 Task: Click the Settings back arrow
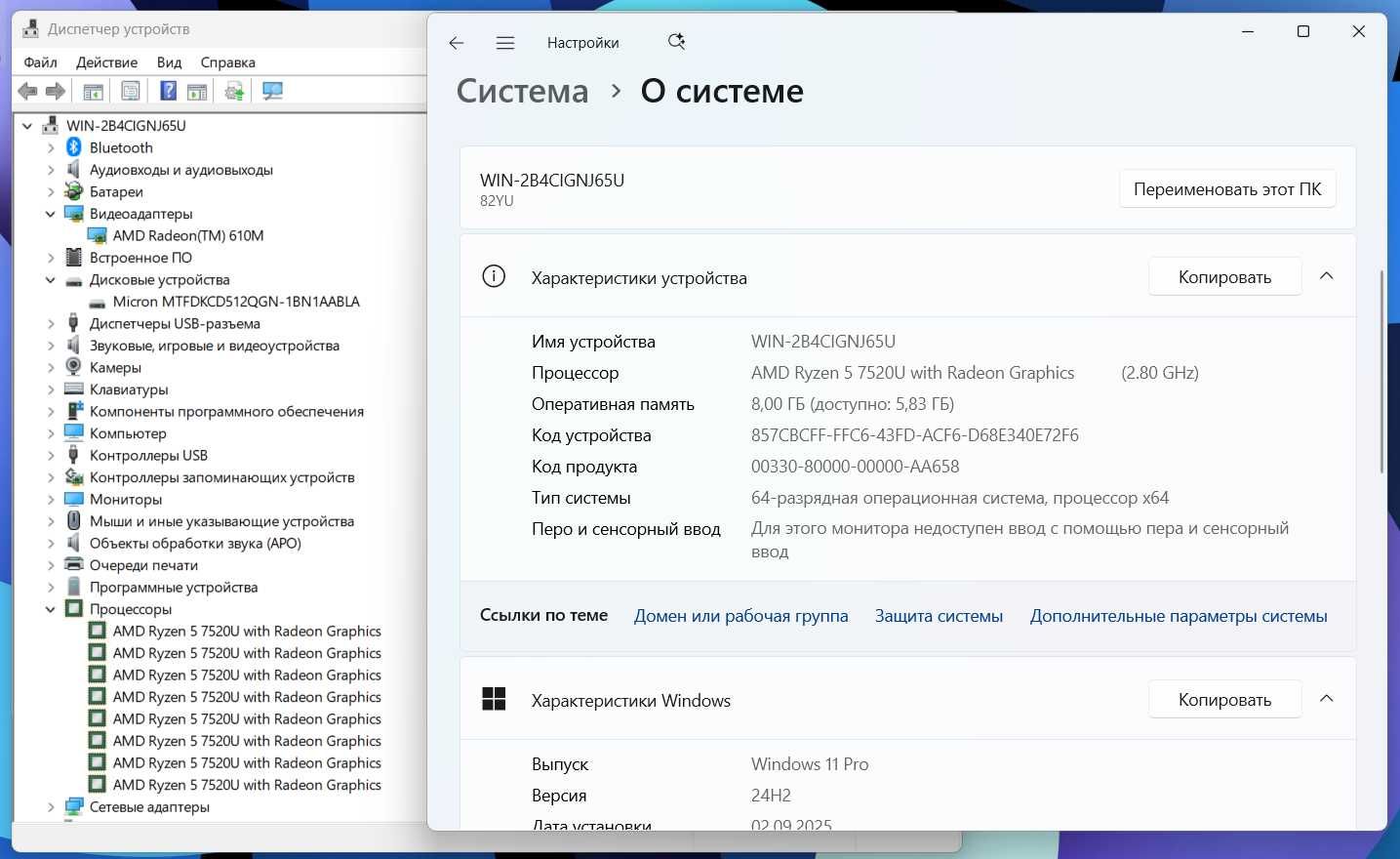[457, 43]
